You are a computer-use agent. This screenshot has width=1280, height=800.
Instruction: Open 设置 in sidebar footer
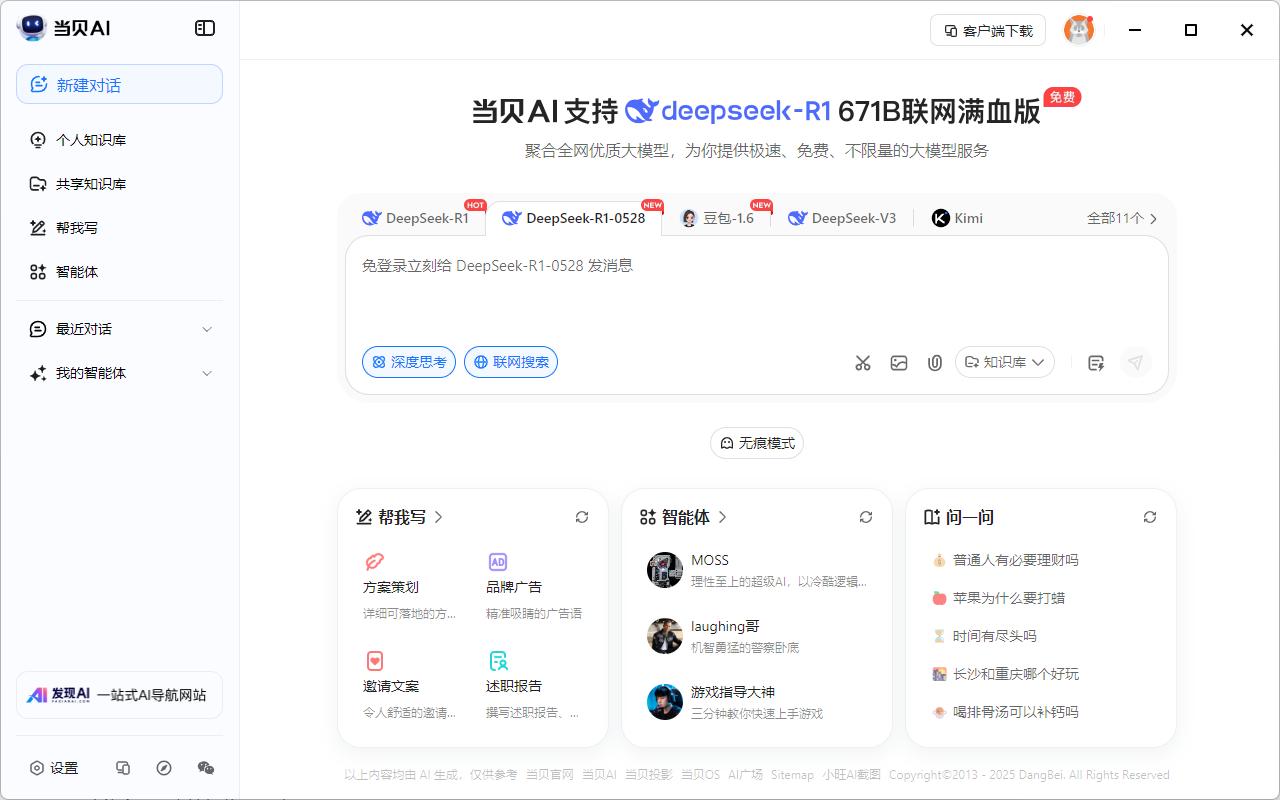coord(54,768)
